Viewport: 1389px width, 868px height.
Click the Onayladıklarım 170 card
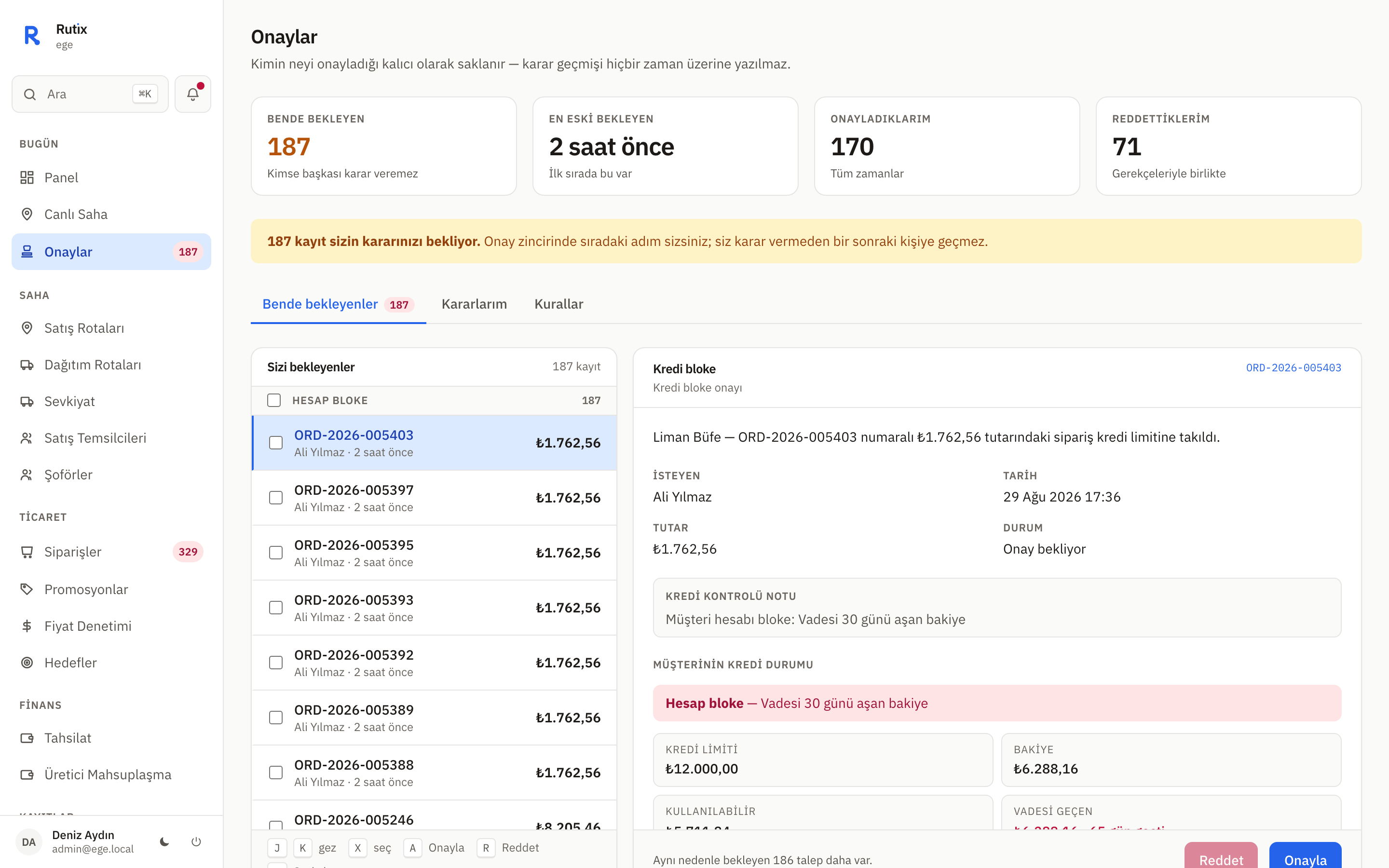(947, 147)
